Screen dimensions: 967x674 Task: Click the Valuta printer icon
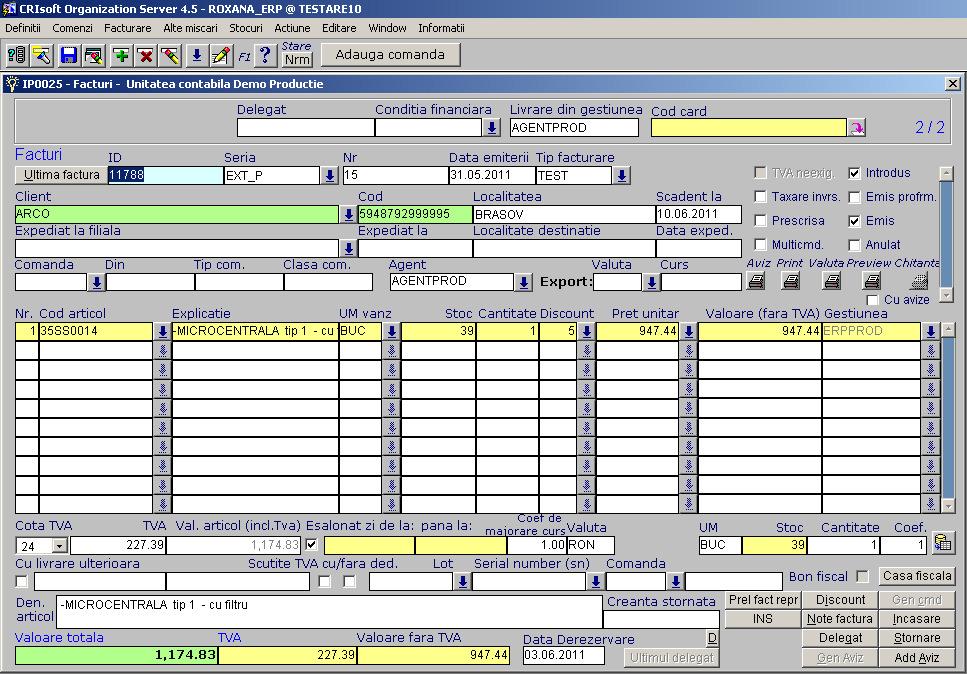(832, 281)
